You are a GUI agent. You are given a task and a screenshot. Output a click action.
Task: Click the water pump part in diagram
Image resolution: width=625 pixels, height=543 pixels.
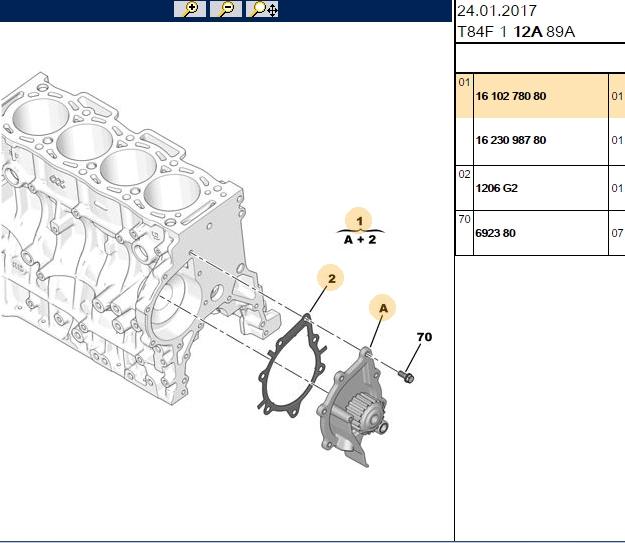(x=352, y=407)
